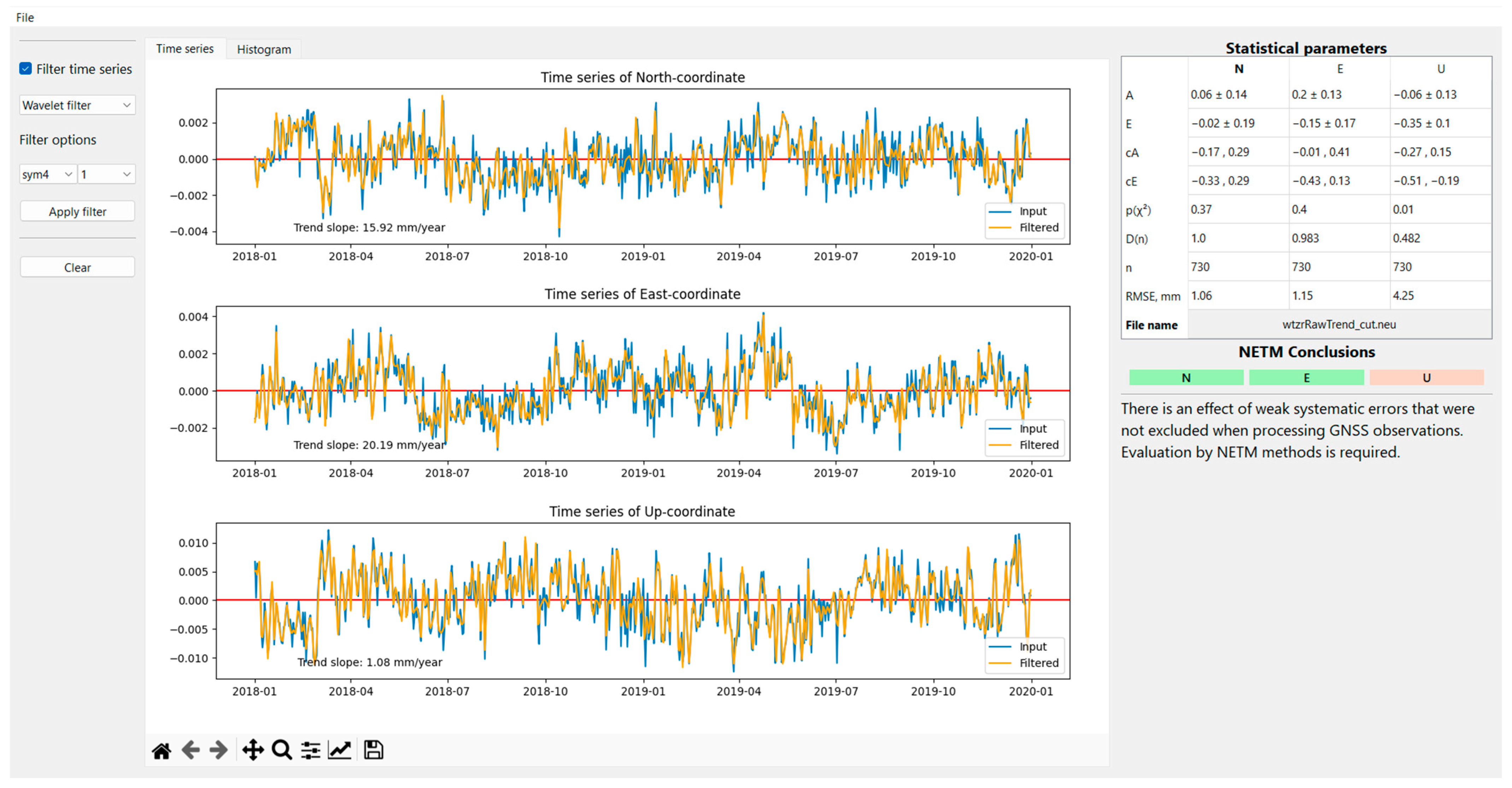Open the File menu
The height and width of the screenshot is (788, 1512).
pyautogui.click(x=25, y=18)
